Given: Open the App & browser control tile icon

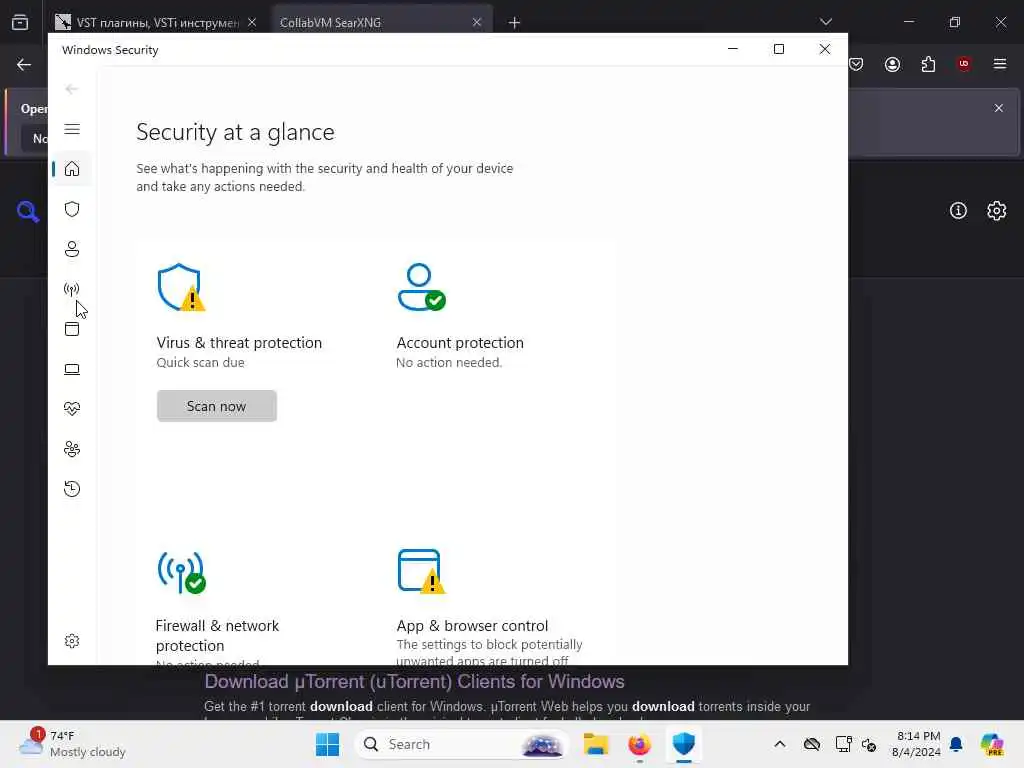Looking at the screenshot, I should pos(421,572).
